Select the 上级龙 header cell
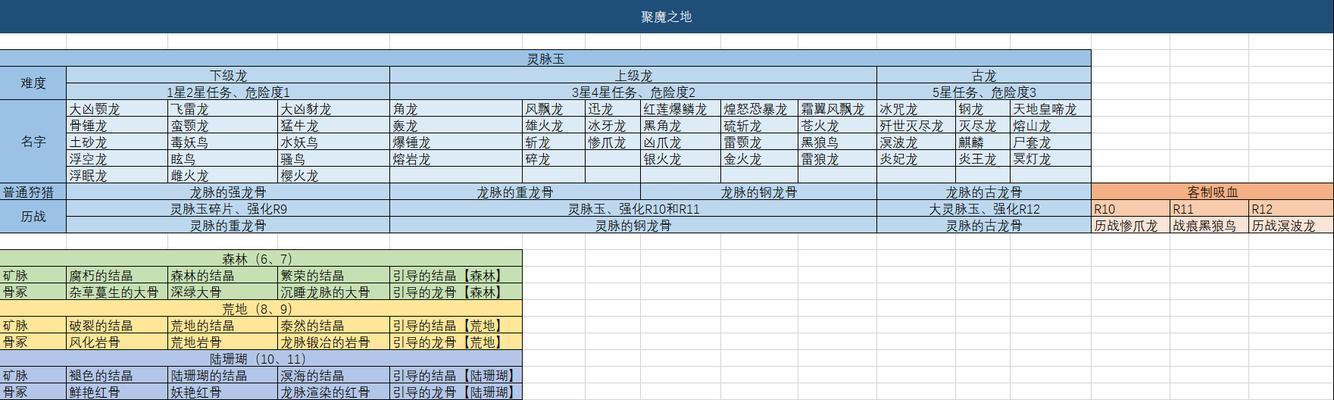 coord(633,75)
